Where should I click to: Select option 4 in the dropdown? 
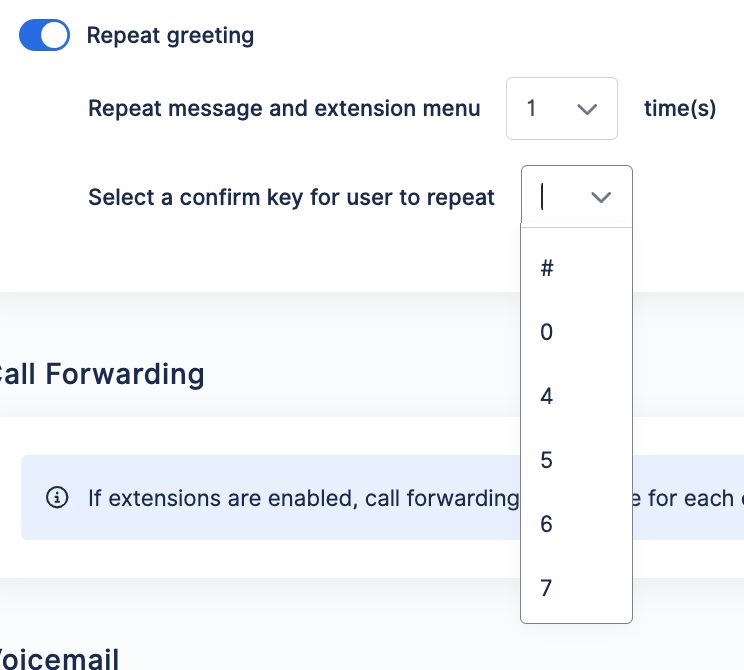[x=577, y=396]
